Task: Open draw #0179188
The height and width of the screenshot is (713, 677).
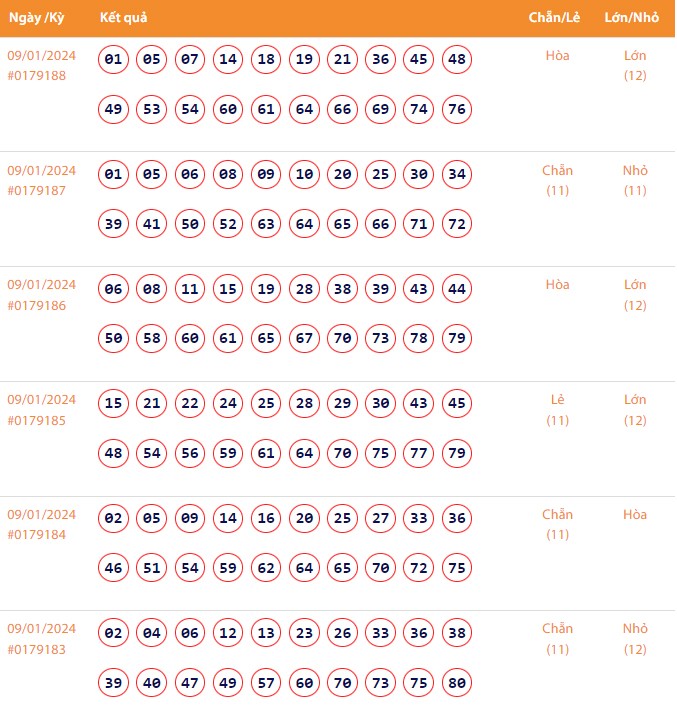Action: point(36,76)
